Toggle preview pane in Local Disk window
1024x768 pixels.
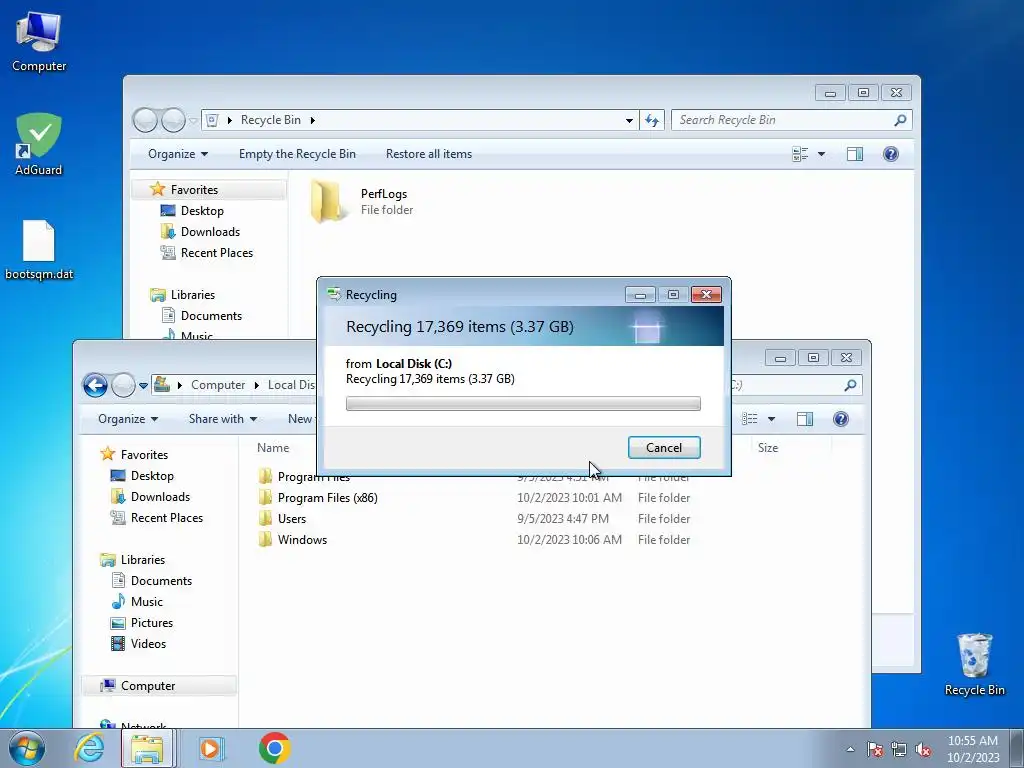click(x=805, y=419)
